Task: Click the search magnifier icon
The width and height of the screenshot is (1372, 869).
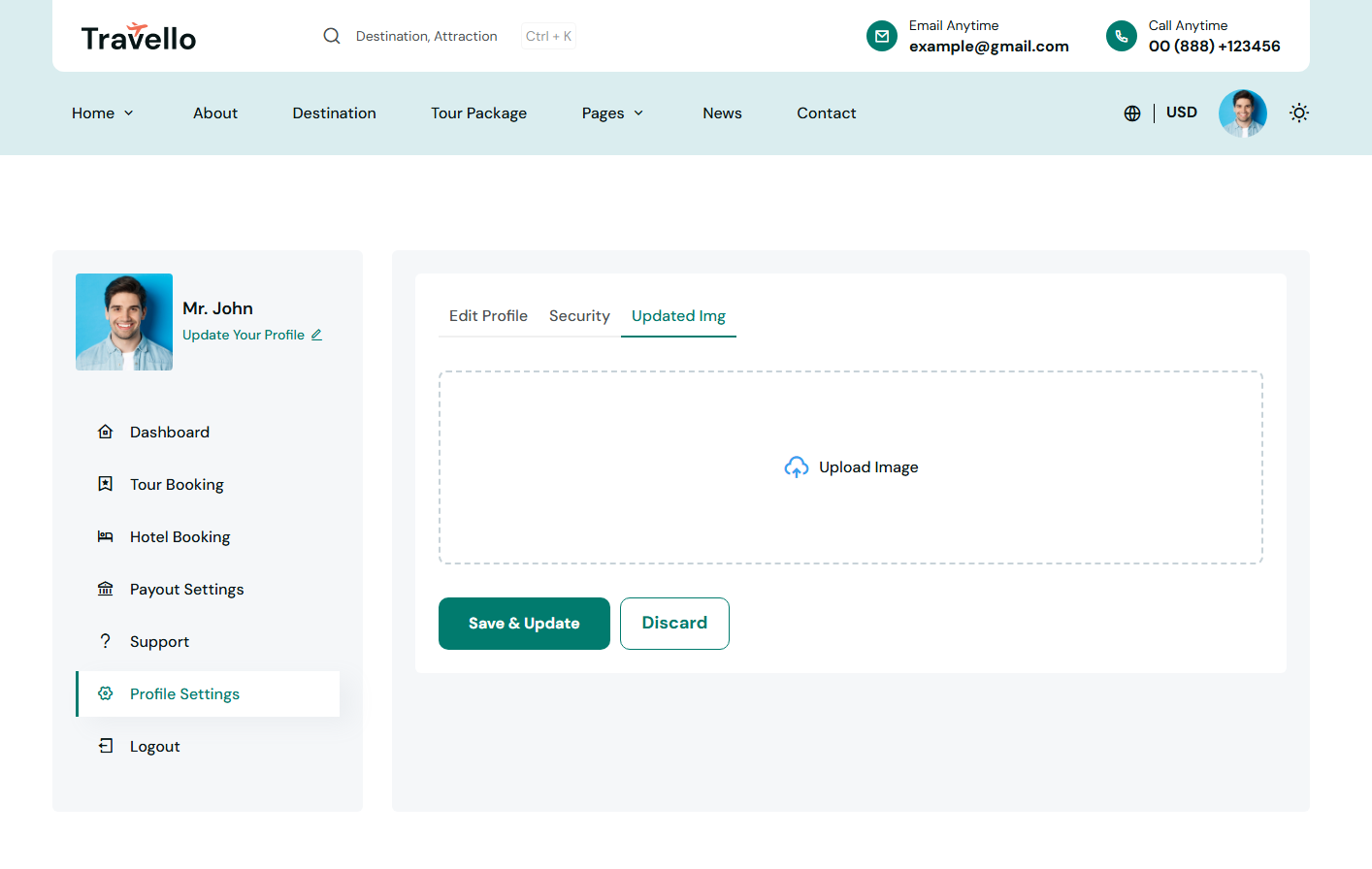Action: tap(332, 36)
